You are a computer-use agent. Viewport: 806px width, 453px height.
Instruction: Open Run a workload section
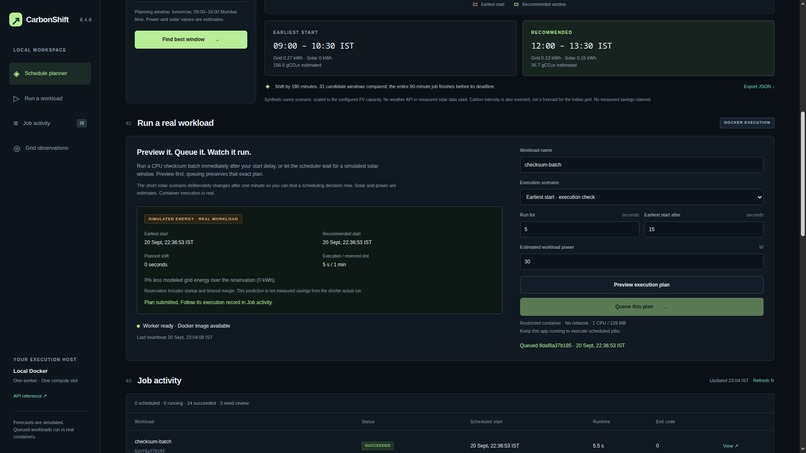click(x=50, y=98)
